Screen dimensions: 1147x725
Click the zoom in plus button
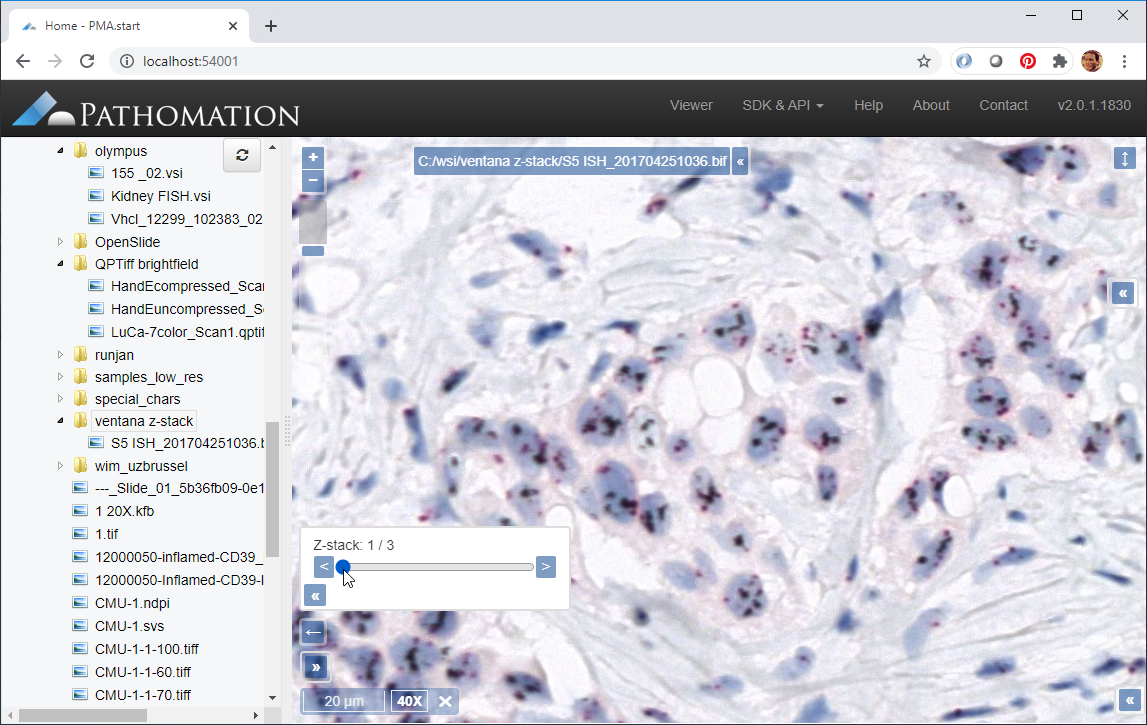(313, 158)
